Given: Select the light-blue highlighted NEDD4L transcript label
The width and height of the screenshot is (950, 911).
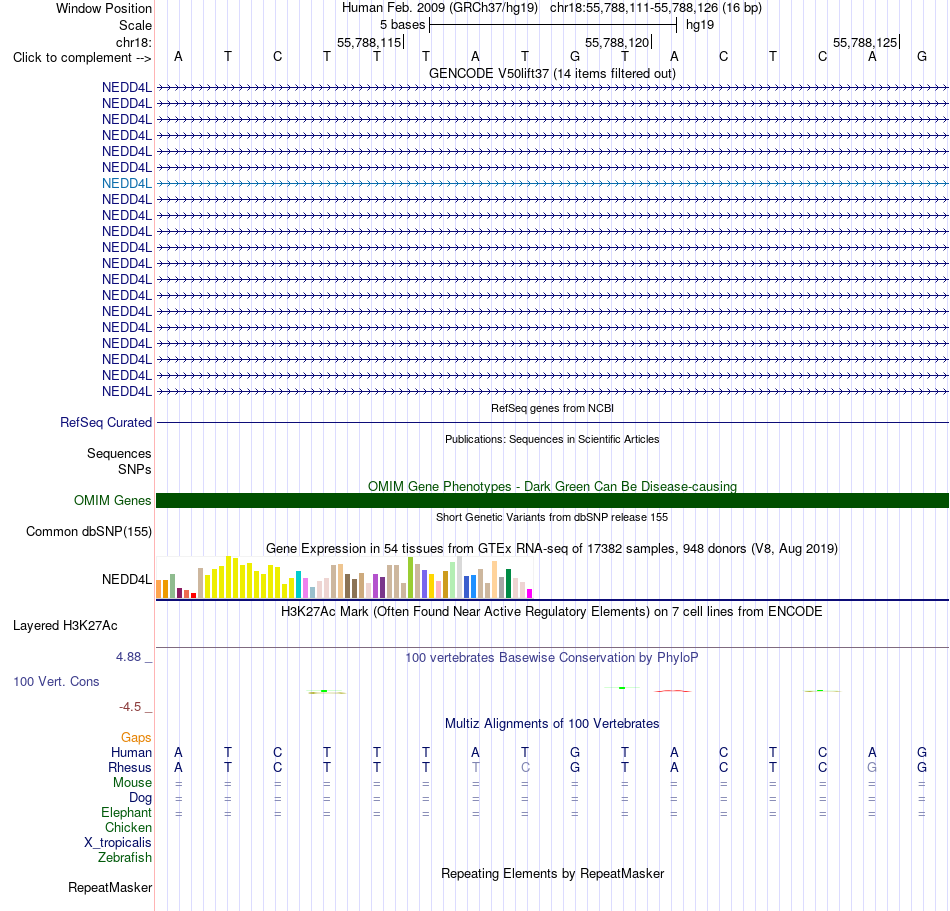Looking at the screenshot, I should pyautogui.click(x=127, y=184).
